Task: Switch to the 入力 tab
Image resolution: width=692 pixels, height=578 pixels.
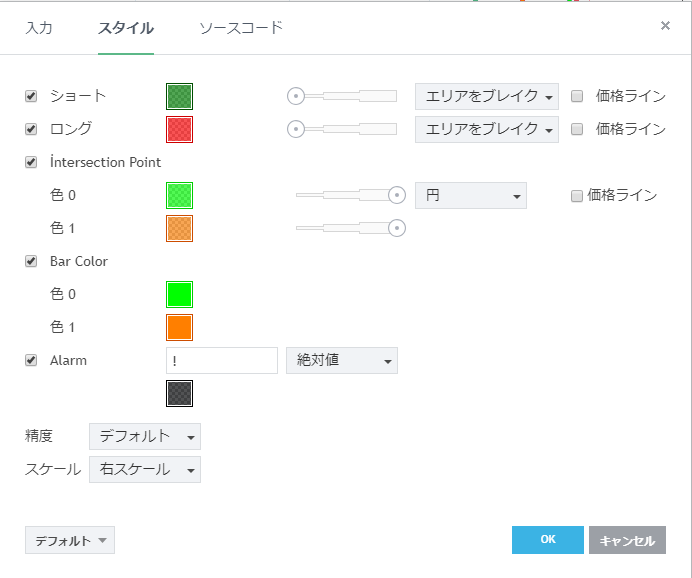Action: 39,28
